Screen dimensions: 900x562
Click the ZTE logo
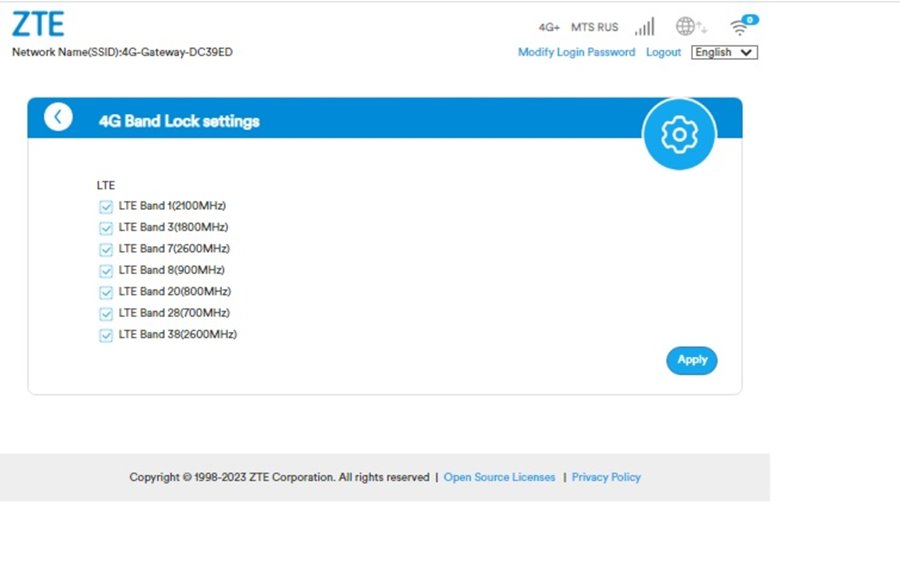coord(38,25)
